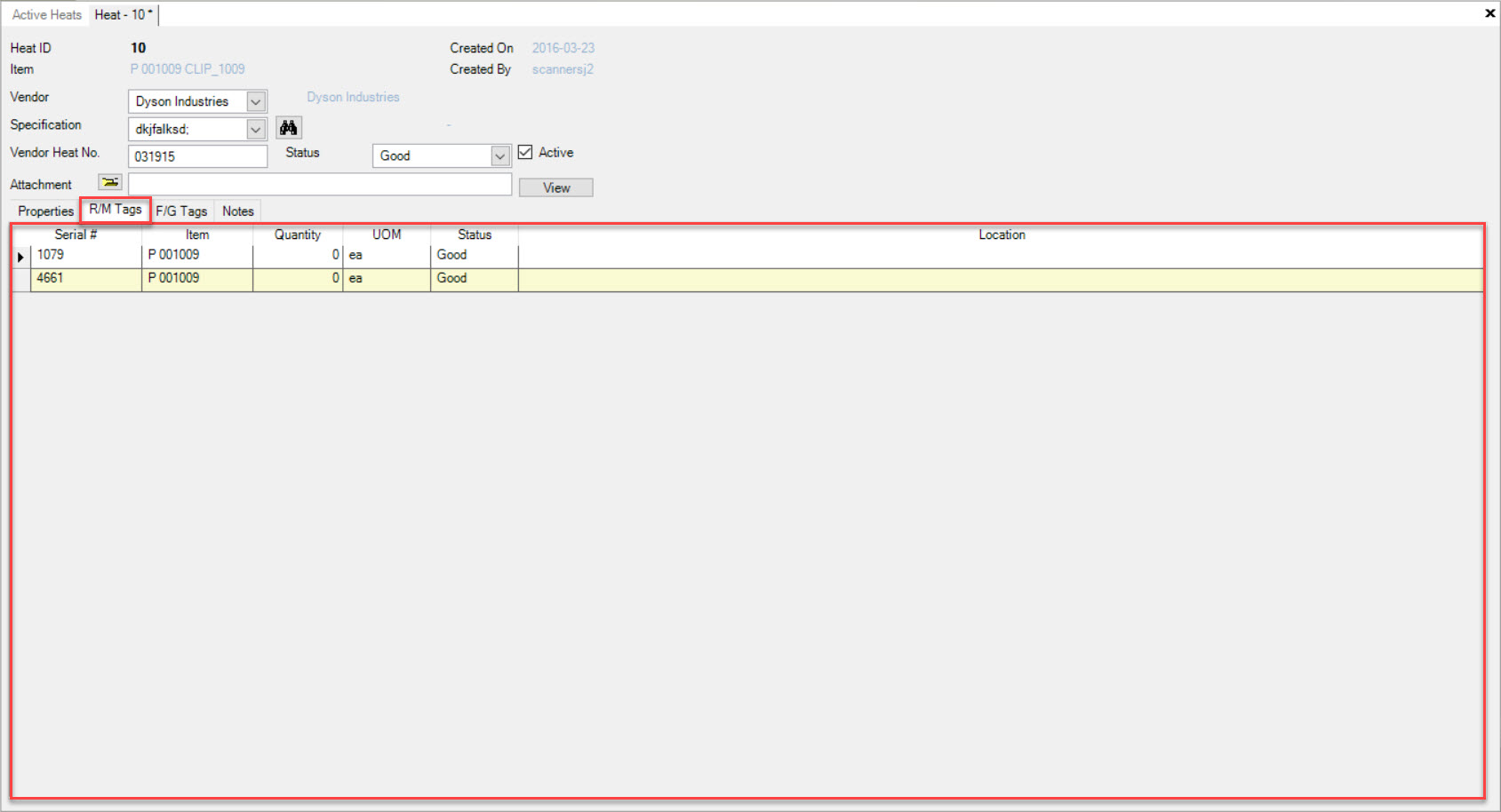Image resolution: width=1501 pixels, height=812 pixels.
Task: Click the yellow attachment browse icon
Action: pyautogui.click(x=110, y=183)
